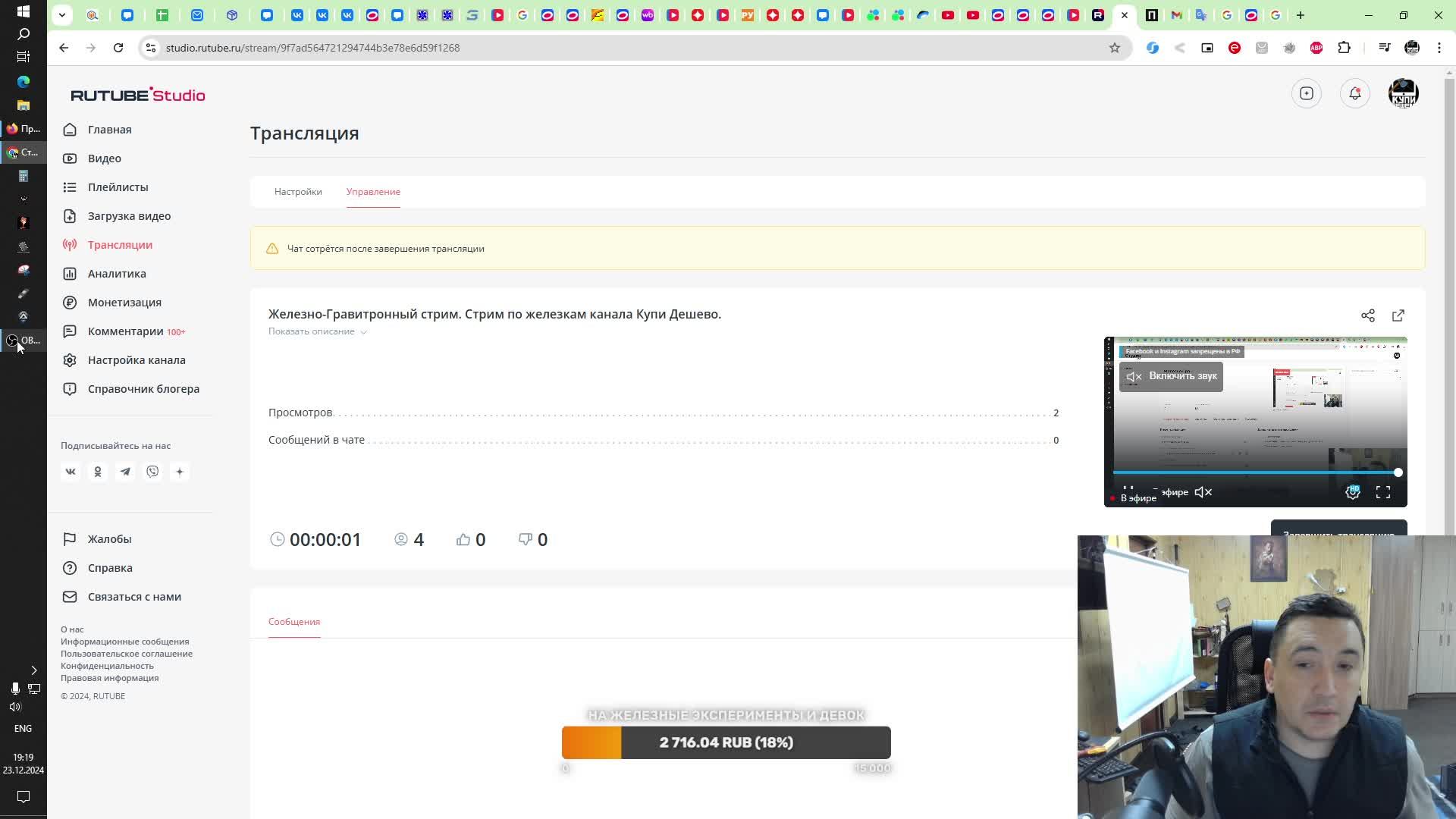Open the channel avatar menu
Viewport: 1456px width, 819px height.
pos(1403,93)
